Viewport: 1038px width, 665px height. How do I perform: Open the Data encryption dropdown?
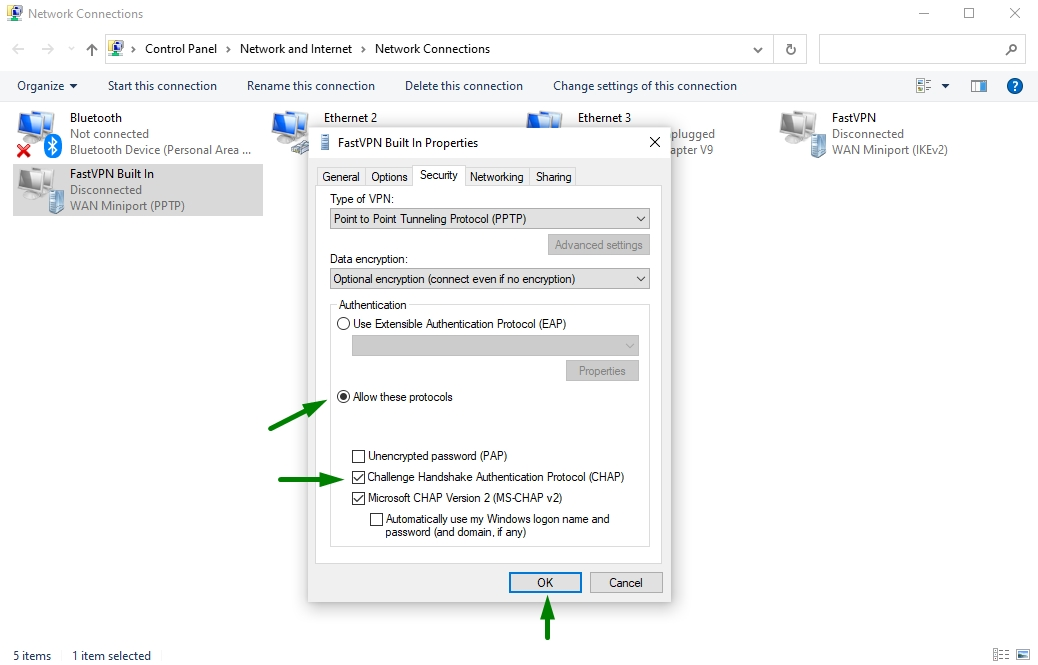pyautogui.click(x=490, y=279)
